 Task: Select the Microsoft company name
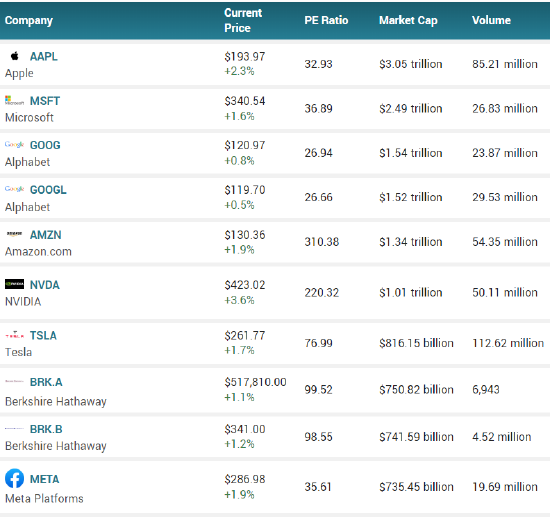[29, 118]
